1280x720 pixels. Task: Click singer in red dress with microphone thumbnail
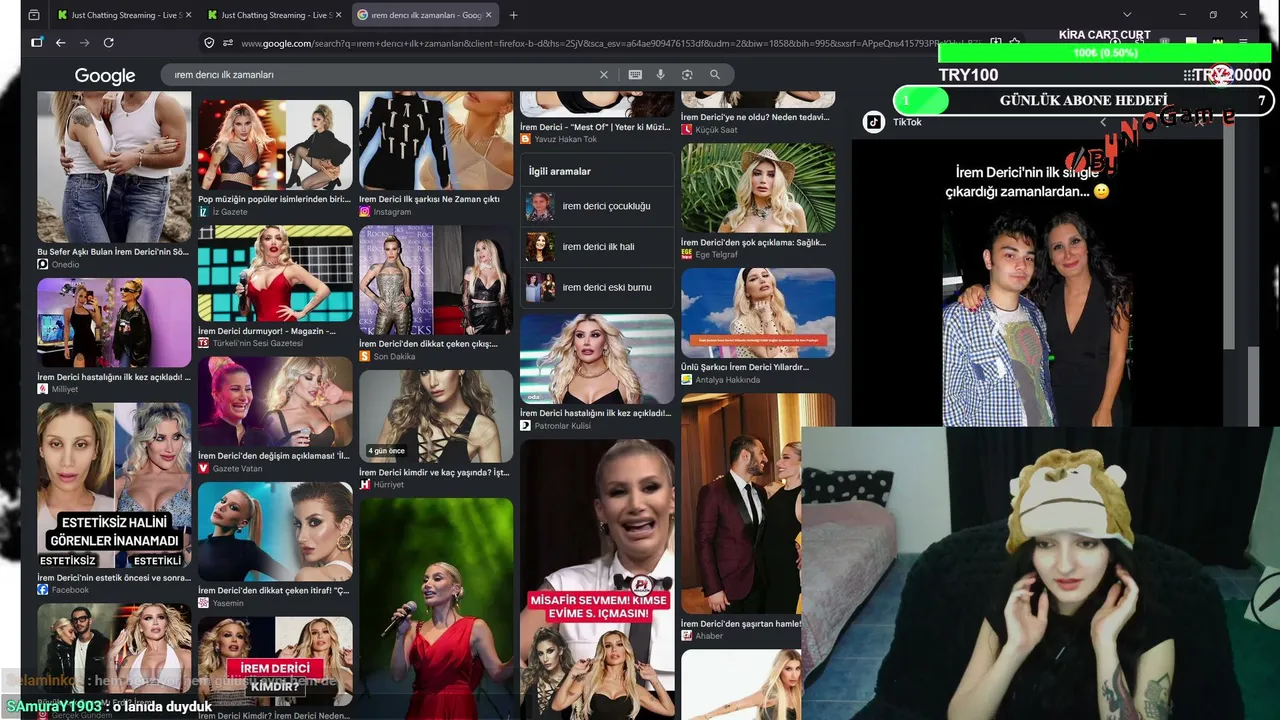click(x=436, y=608)
